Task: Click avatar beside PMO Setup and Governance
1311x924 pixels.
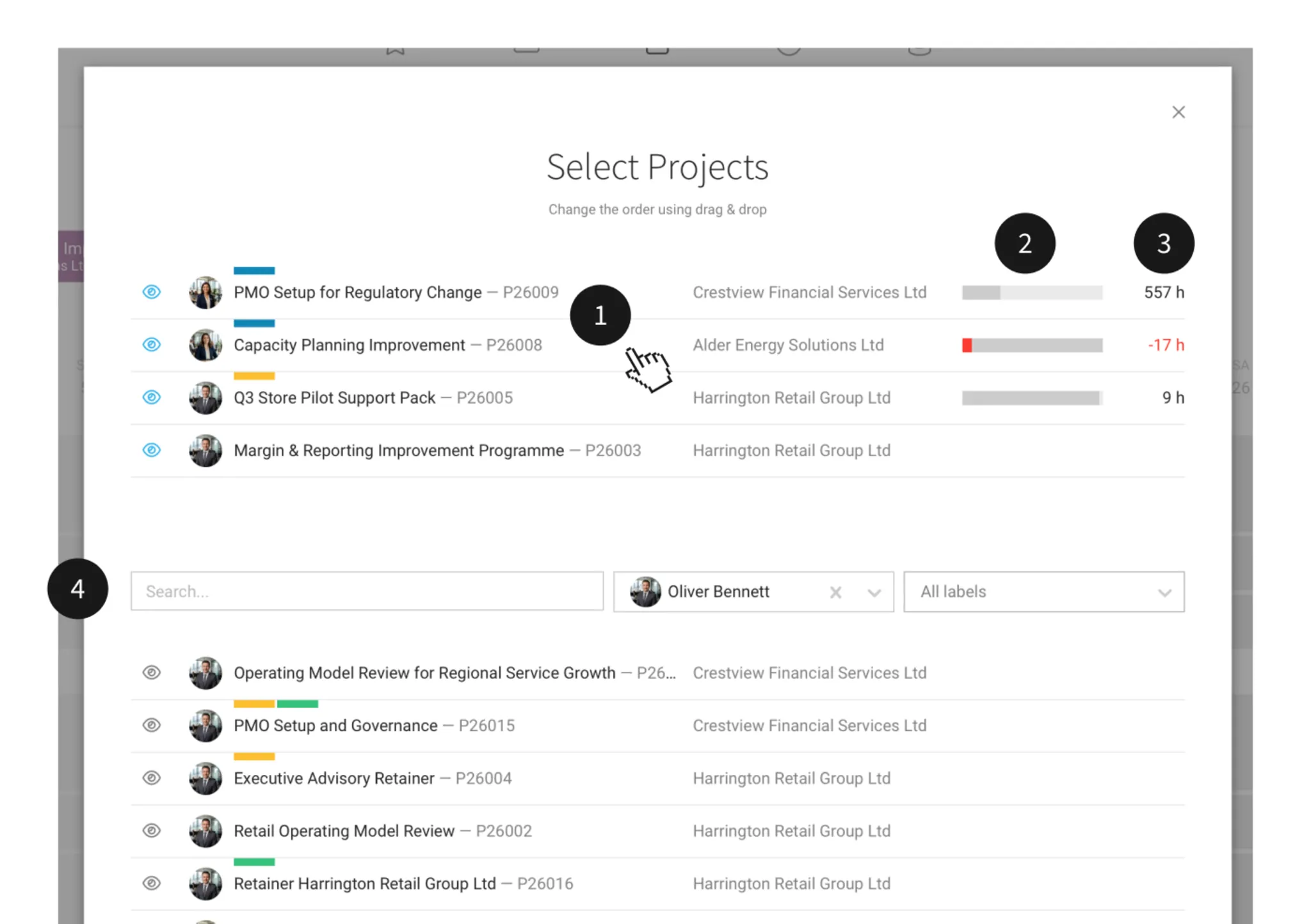Action: 205,726
